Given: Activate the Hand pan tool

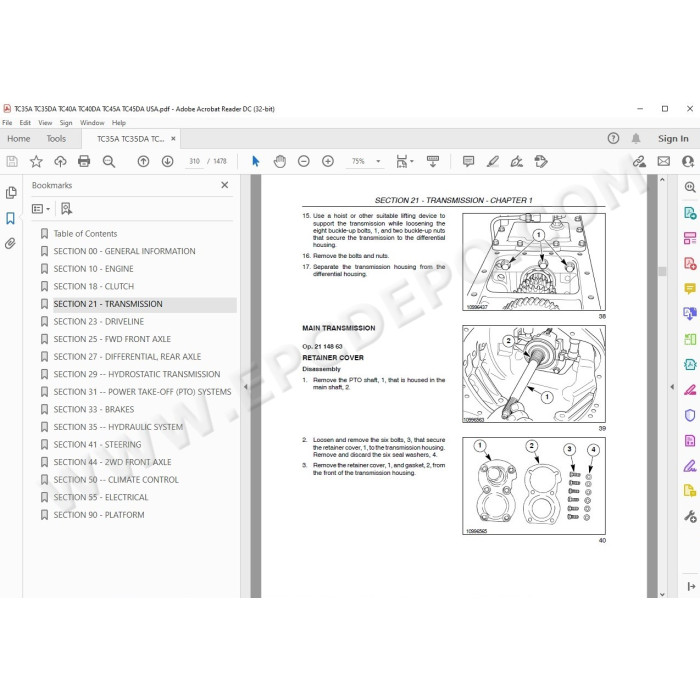Looking at the screenshot, I should (x=280, y=161).
